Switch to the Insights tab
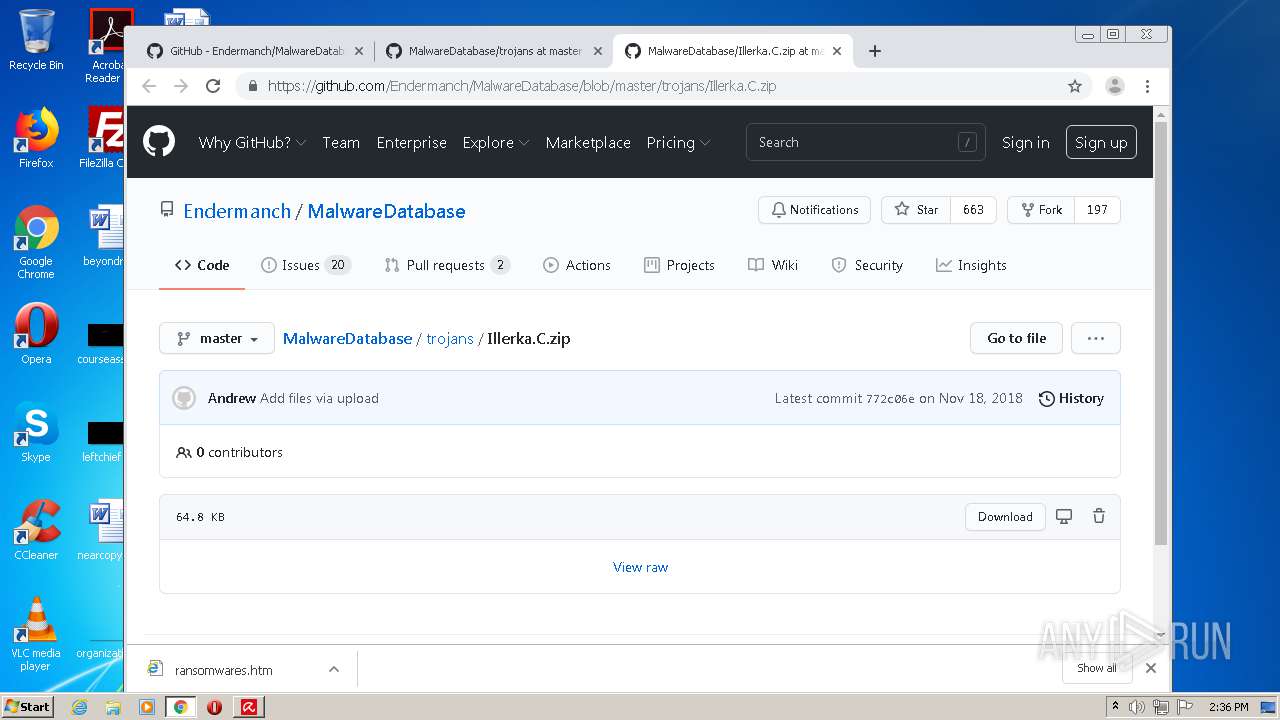The image size is (1280, 720). coord(971,265)
